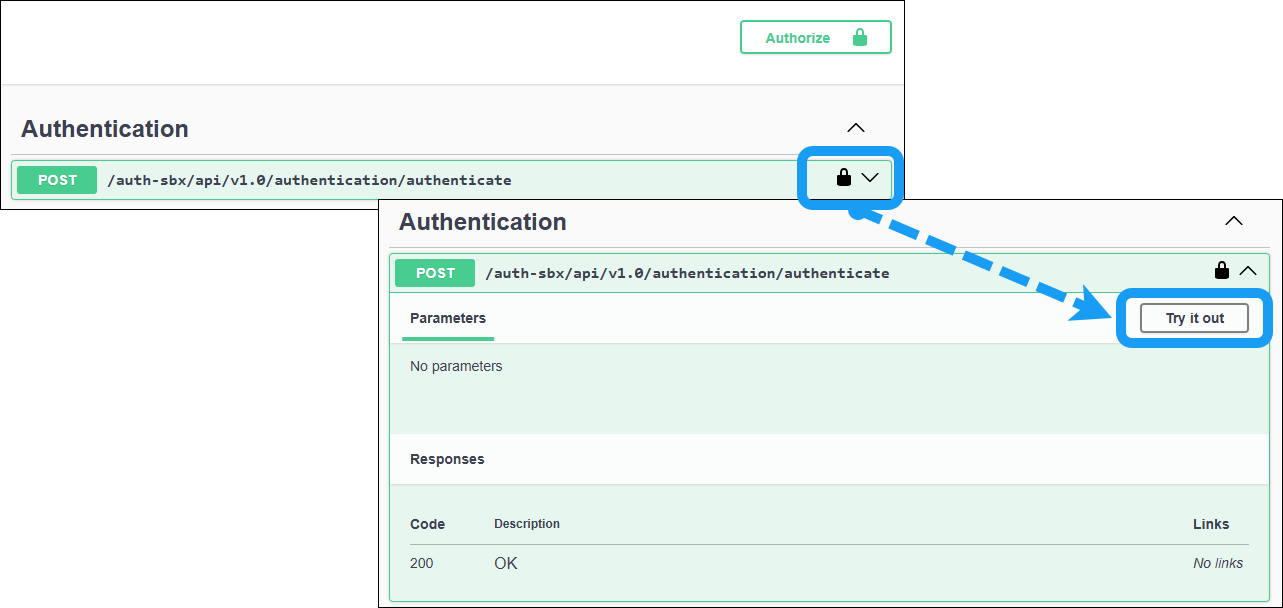Click the Try it out button
Viewport: 1283px width, 608px height.
(1193, 317)
